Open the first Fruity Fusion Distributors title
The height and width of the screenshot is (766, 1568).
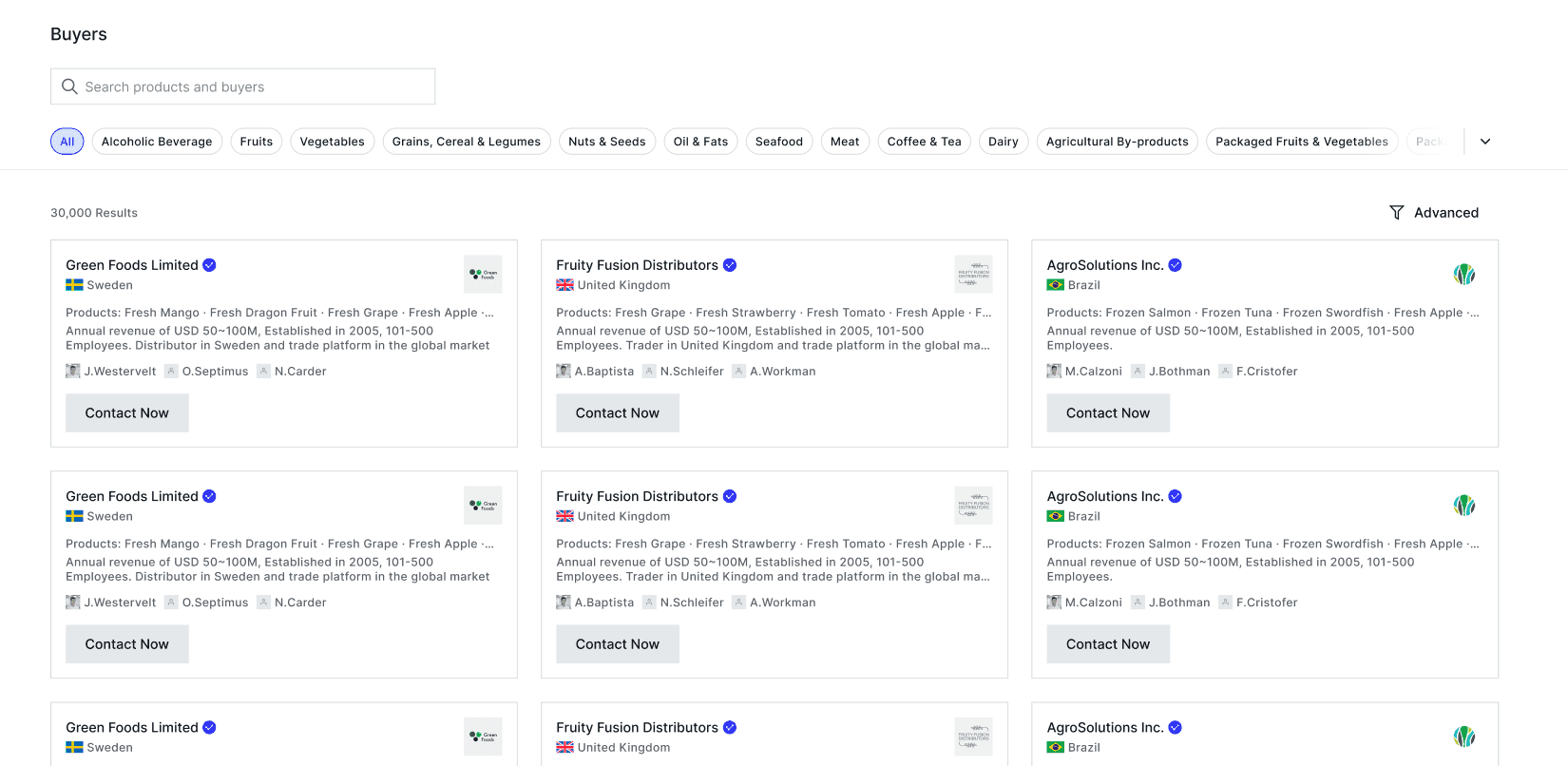638,265
